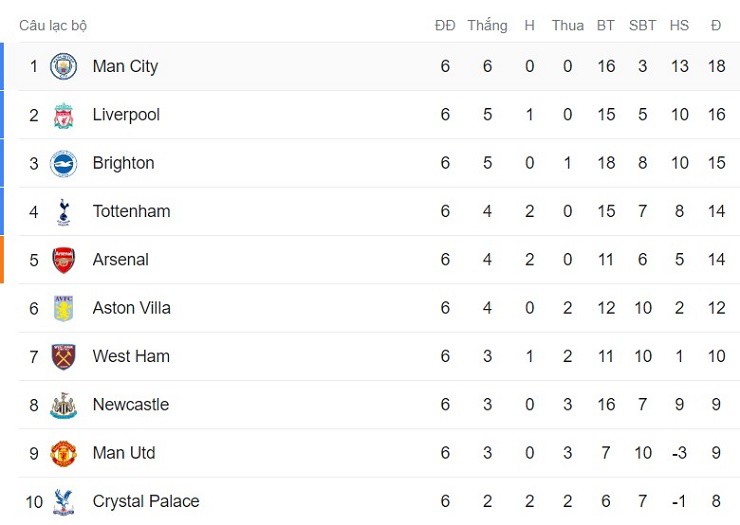This screenshot has height=525, width=740.
Task: Click the Crystal Palace club crest
Action: coord(63,501)
